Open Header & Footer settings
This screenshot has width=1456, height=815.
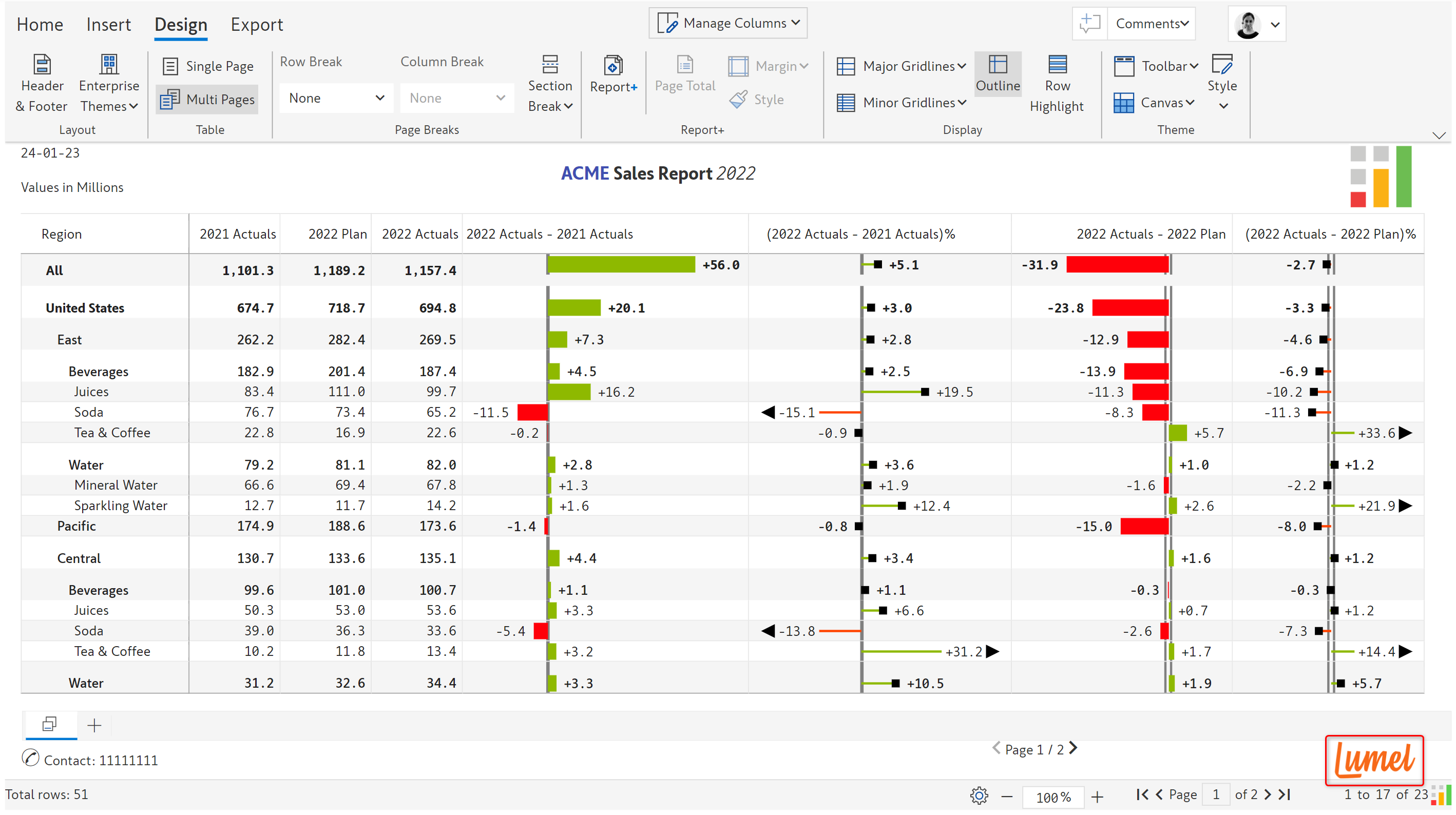(x=41, y=83)
